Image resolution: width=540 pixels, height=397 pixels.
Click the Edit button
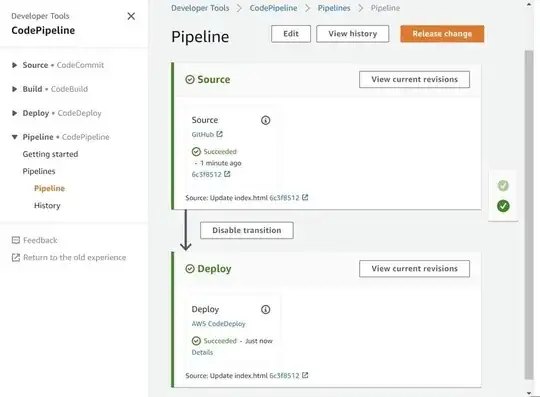[x=291, y=34]
